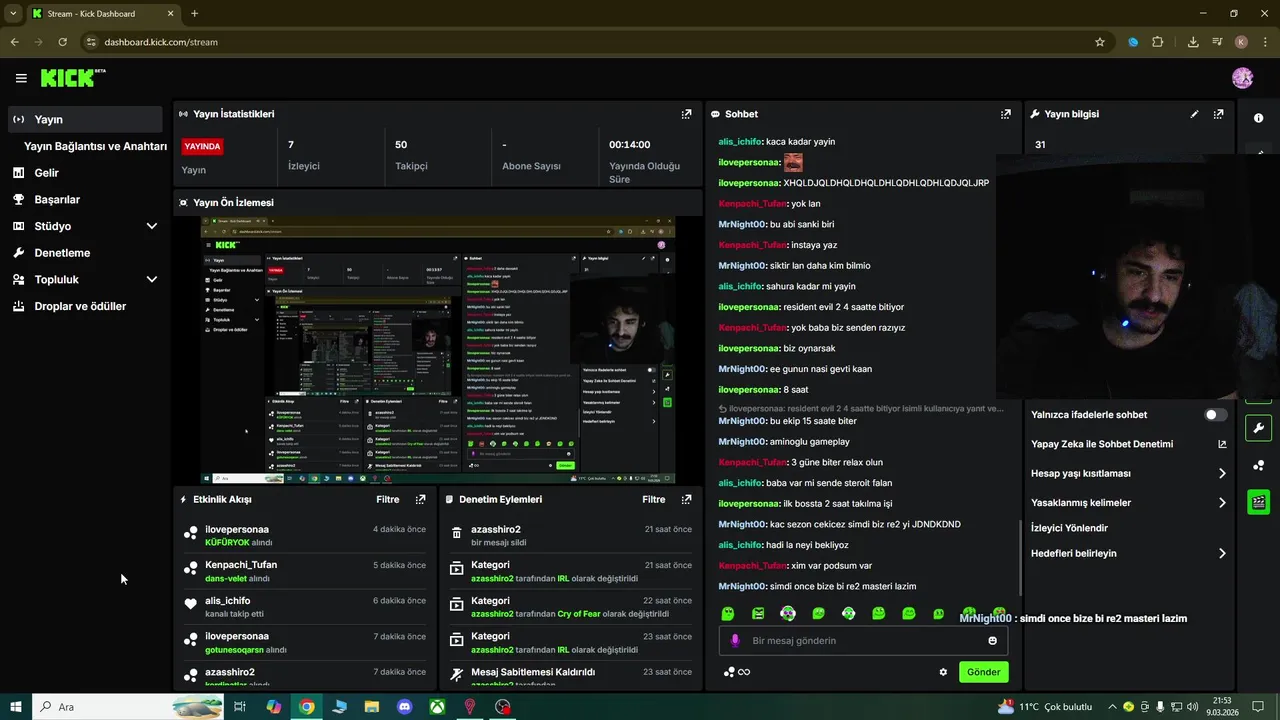This screenshot has width=1280, height=720.
Task: Select the wrench tool in right rail
Action: (x=1259, y=429)
